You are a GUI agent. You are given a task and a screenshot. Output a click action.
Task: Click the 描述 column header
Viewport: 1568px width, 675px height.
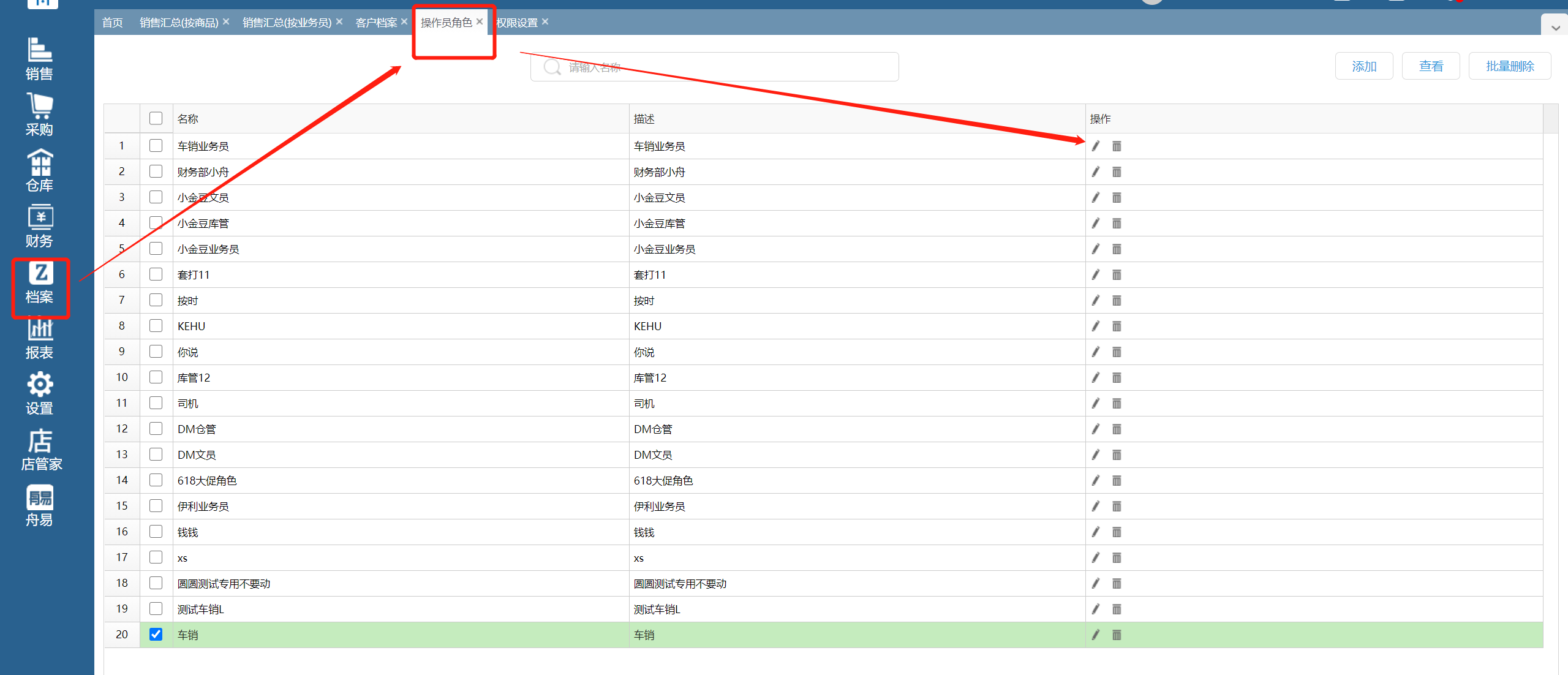[857, 119]
